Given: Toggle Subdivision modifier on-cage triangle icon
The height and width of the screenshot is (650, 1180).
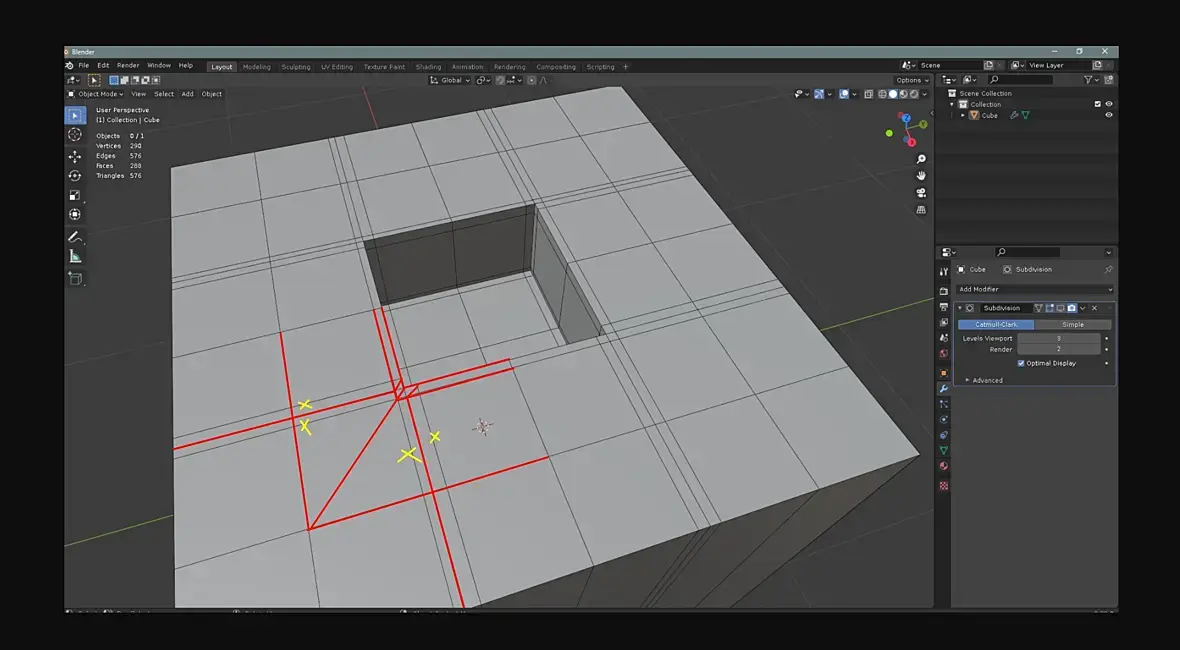Looking at the screenshot, I should click(x=1039, y=308).
